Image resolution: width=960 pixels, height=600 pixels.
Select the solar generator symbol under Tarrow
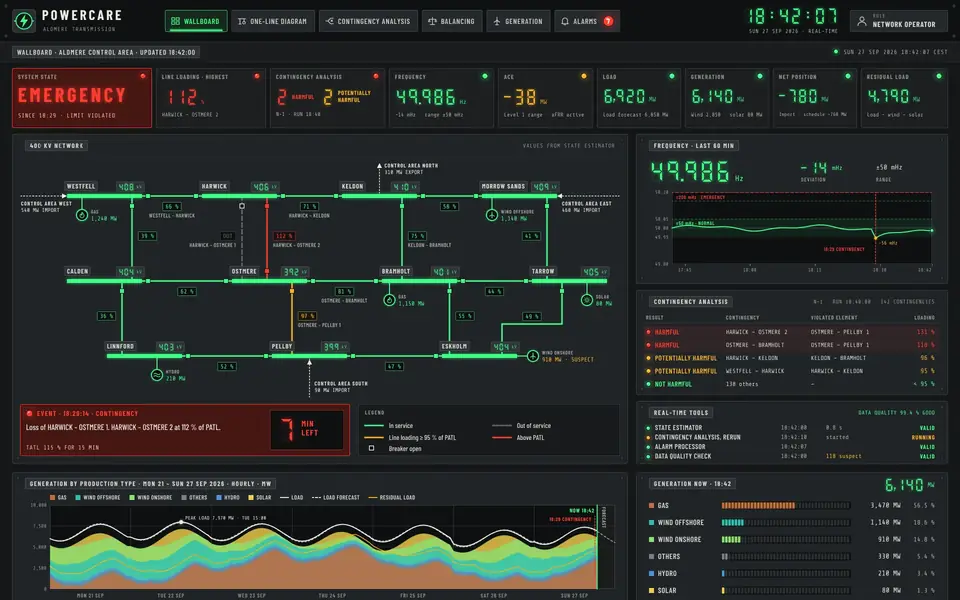pyautogui.click(x=587, y=300)
